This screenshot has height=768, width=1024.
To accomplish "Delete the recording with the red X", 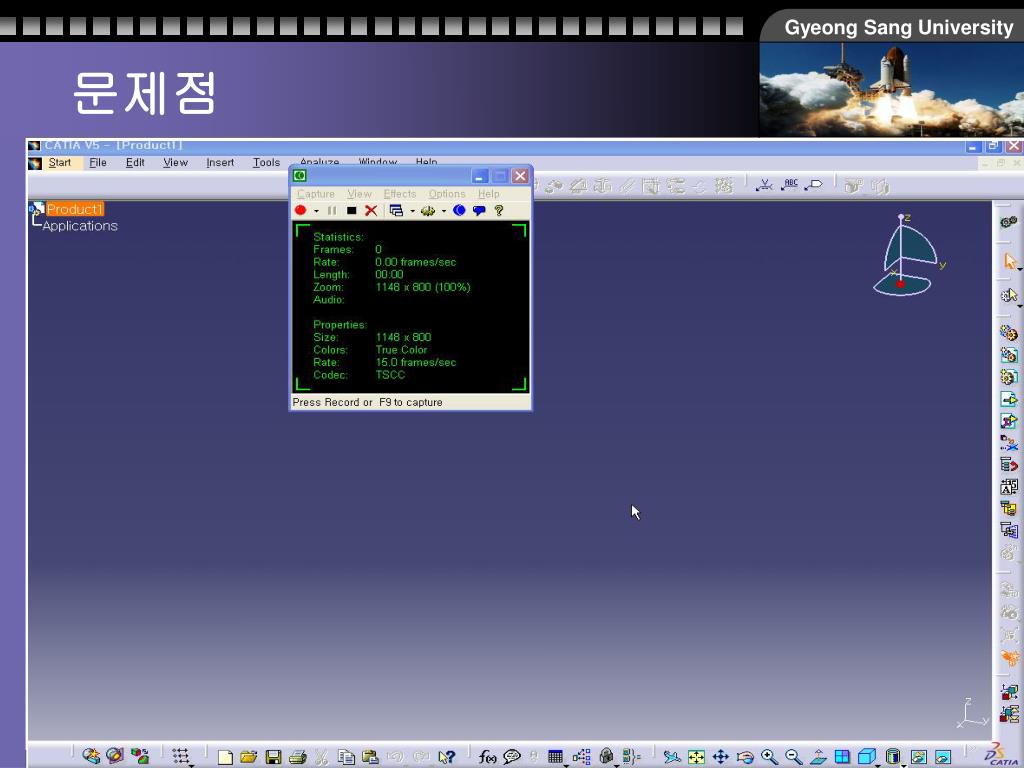I will pyautogui.click(x=371, y=210).
